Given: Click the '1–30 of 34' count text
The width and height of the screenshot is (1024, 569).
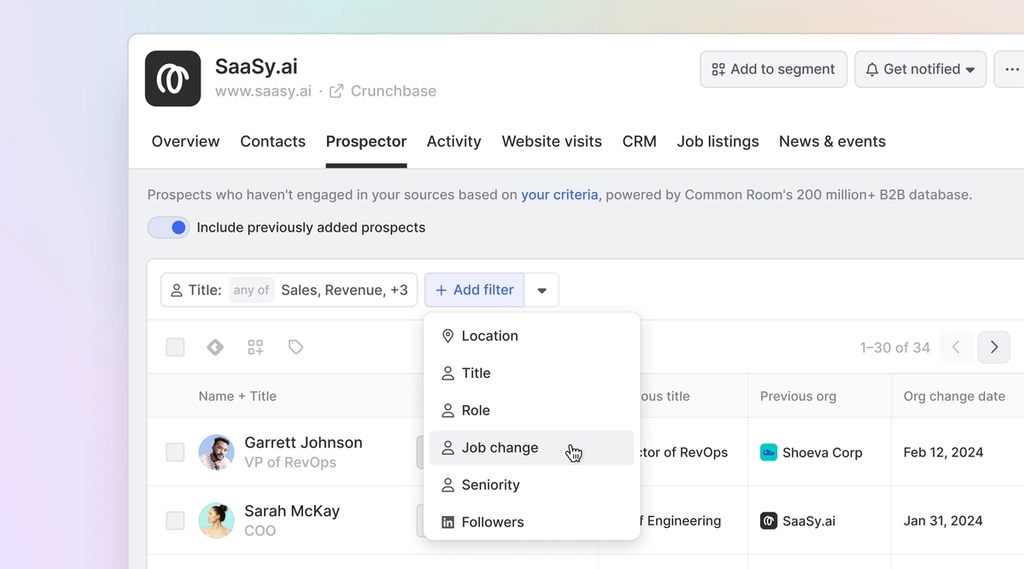Looking at the screenshot, I should coord(895,348).
